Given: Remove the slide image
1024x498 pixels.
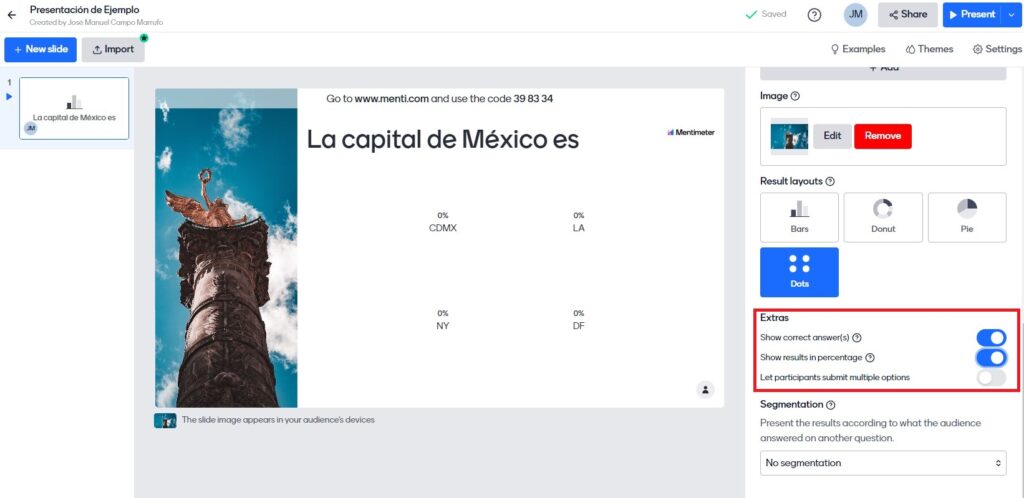Looking at the screenshot, I should (x=882, y=136).
